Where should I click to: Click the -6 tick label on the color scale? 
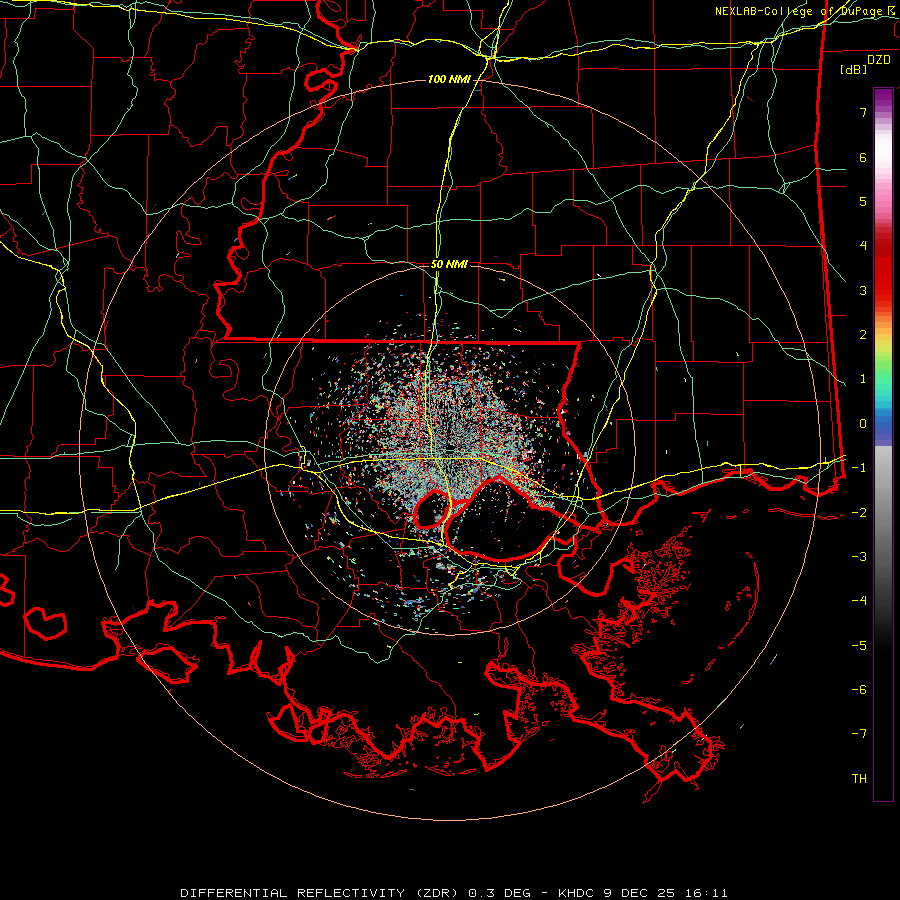coord(859,689)
